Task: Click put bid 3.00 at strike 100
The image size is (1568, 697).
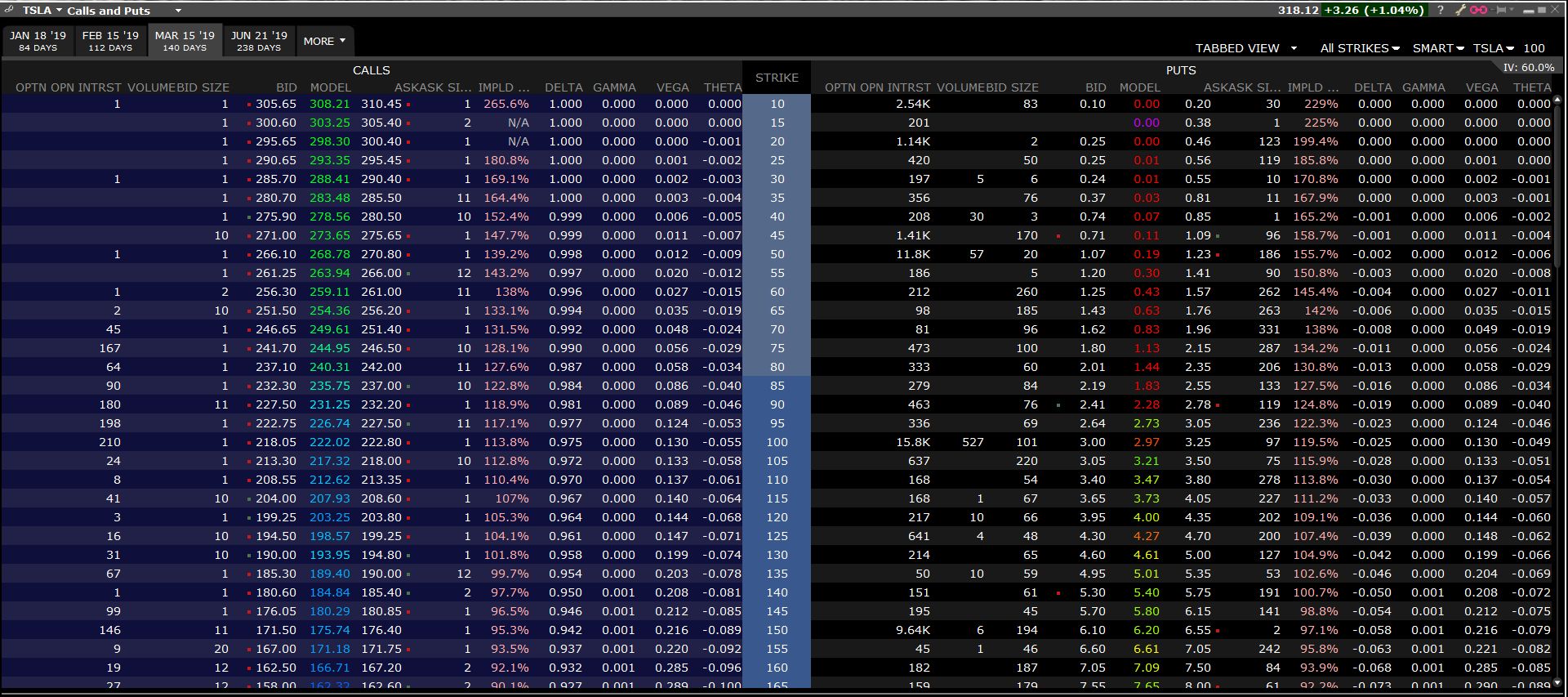Action: [x=1093, y=442]
